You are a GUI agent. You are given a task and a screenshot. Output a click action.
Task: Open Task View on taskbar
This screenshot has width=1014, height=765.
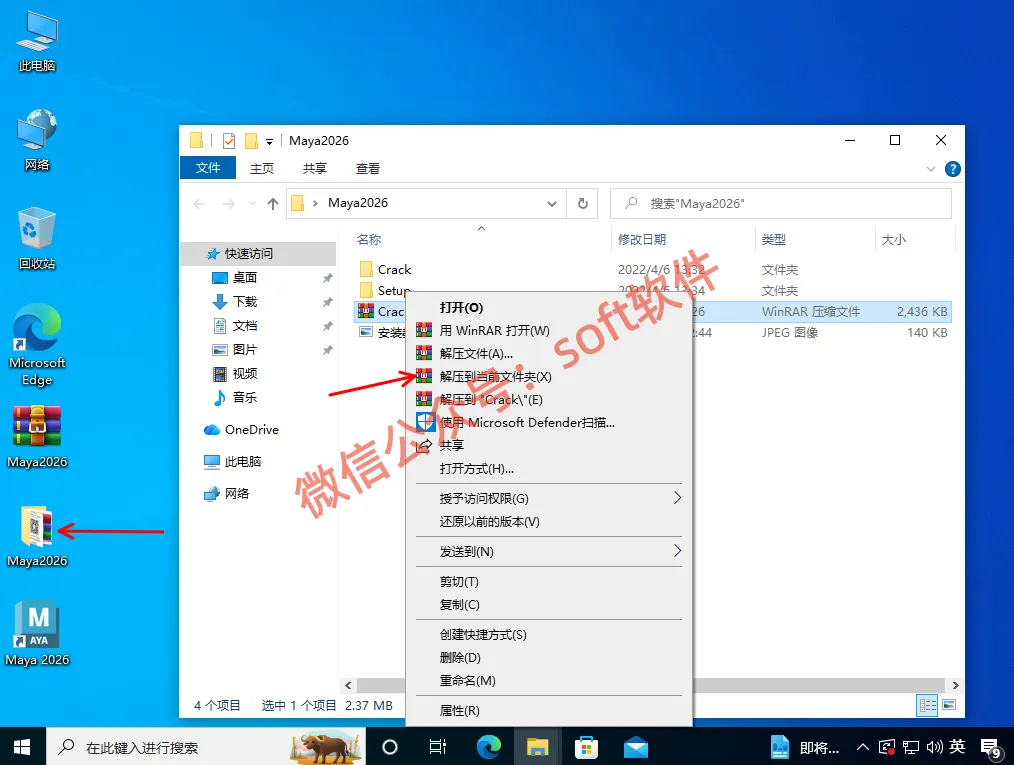pos(438,747)
